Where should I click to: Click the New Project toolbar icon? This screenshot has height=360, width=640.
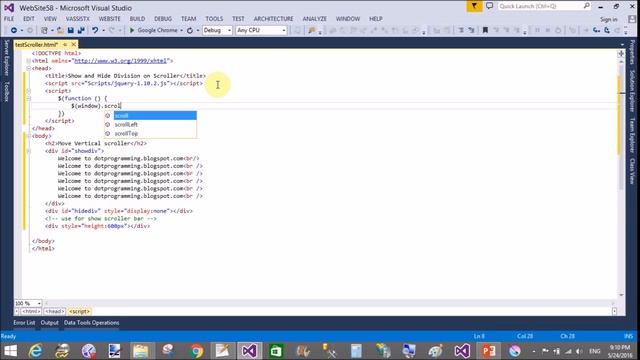pyautogui.click(x=44, y=30)
